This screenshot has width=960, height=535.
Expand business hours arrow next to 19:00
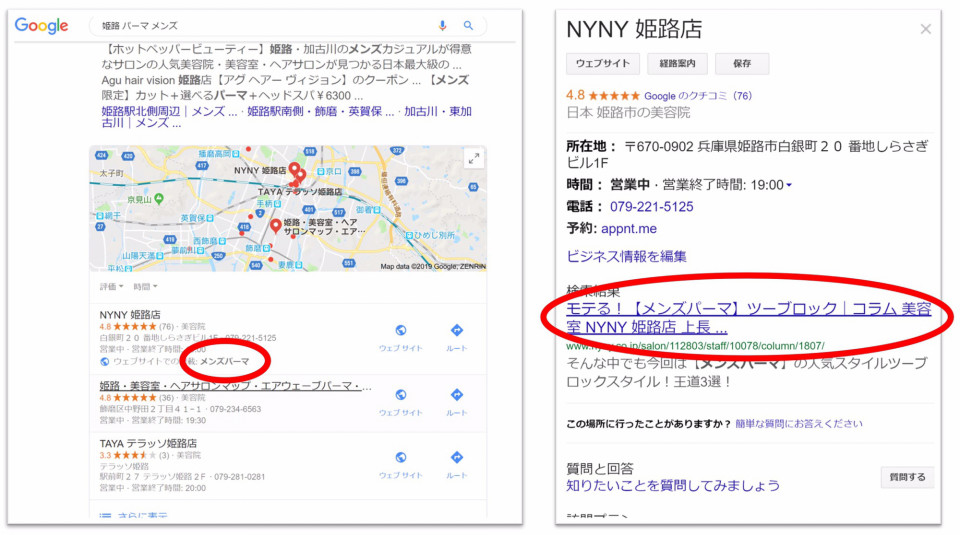click(x=789, y=185)
